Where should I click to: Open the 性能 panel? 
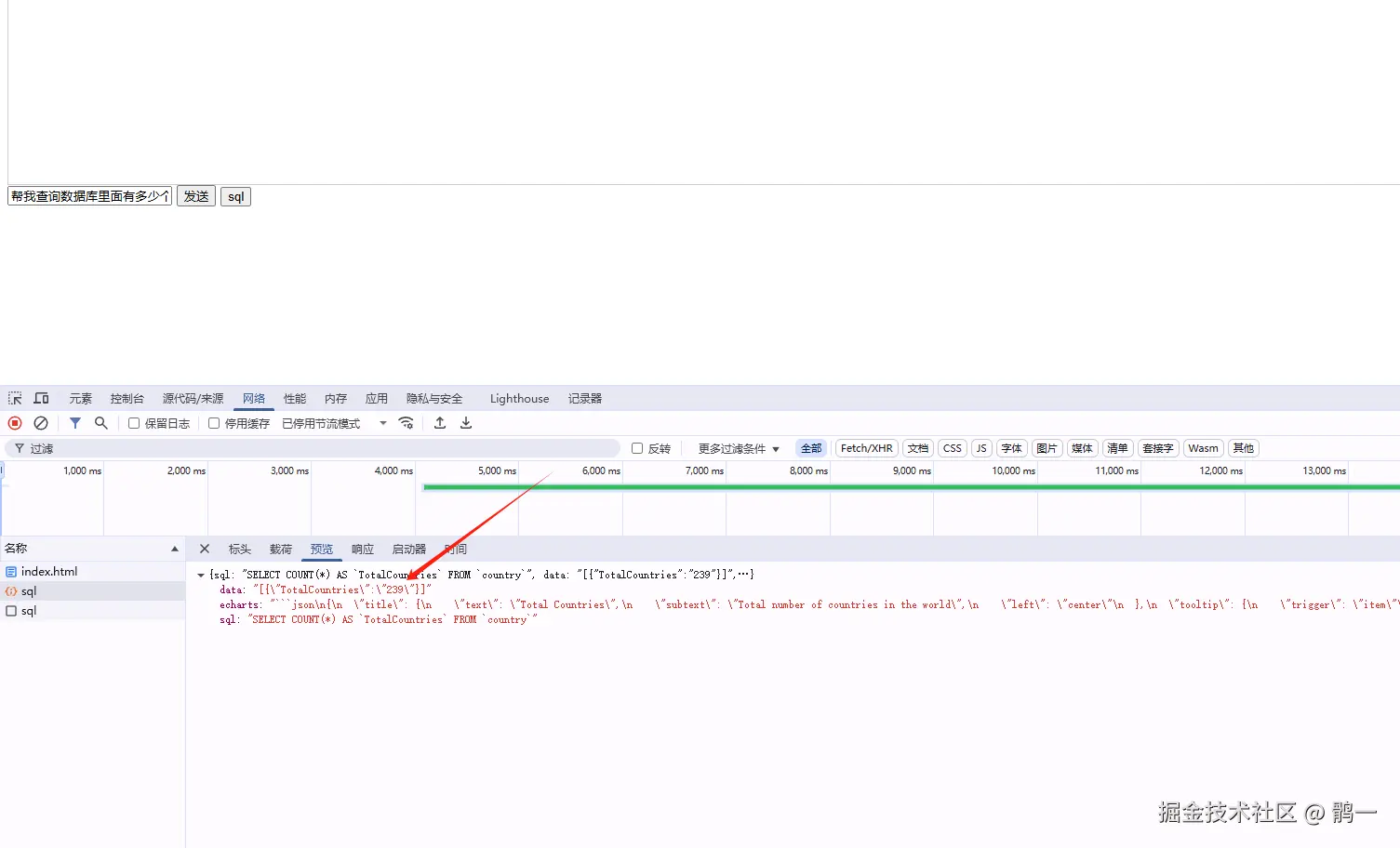tap(295, 398)
